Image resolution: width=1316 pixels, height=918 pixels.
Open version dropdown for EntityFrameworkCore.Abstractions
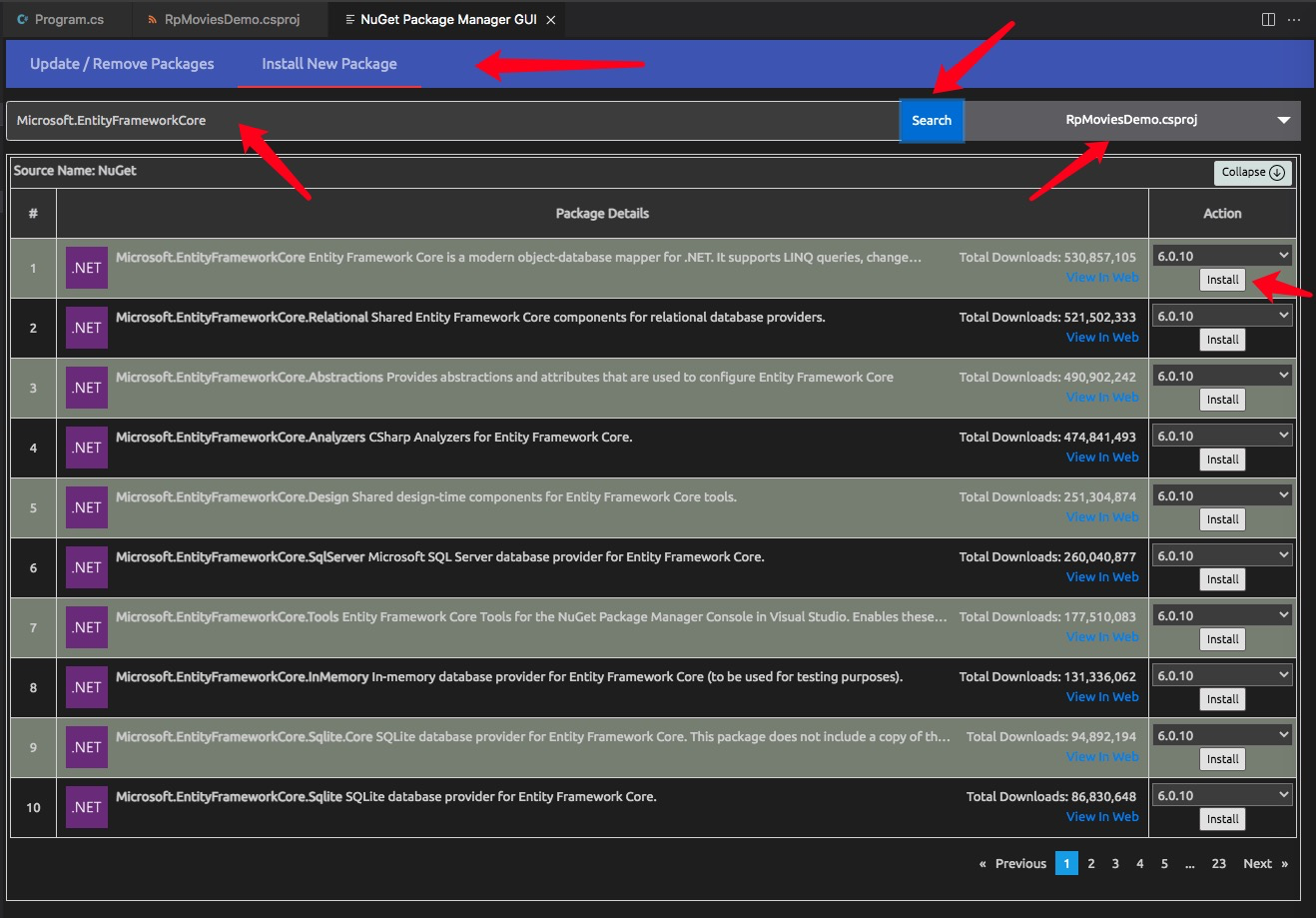pyautogui.click(x=1222, y=376)
